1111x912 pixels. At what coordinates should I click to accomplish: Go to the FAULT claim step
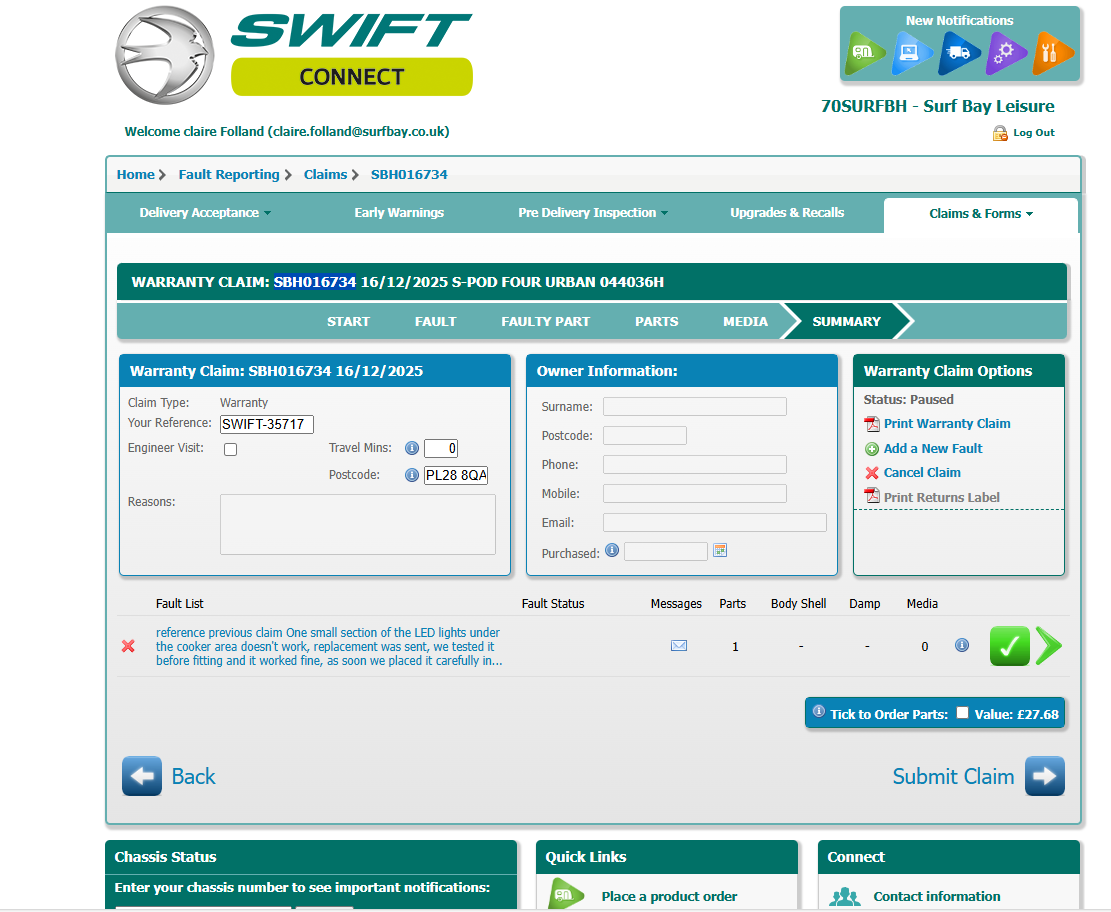pyautogui.click(x=435, y=322)
